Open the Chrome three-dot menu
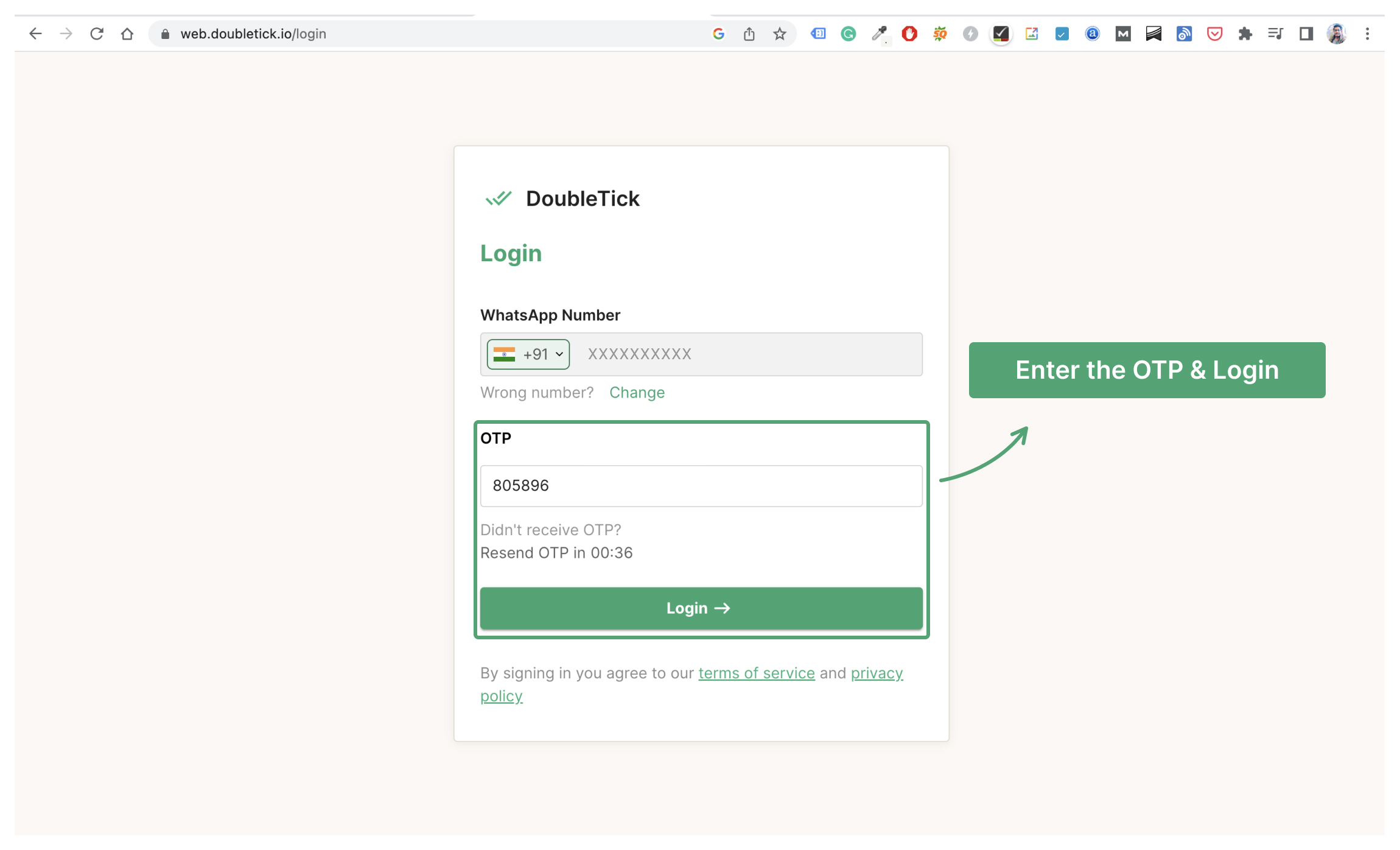The height and width of the screenshot is (850, 1400). click(x=1367, y=33)
